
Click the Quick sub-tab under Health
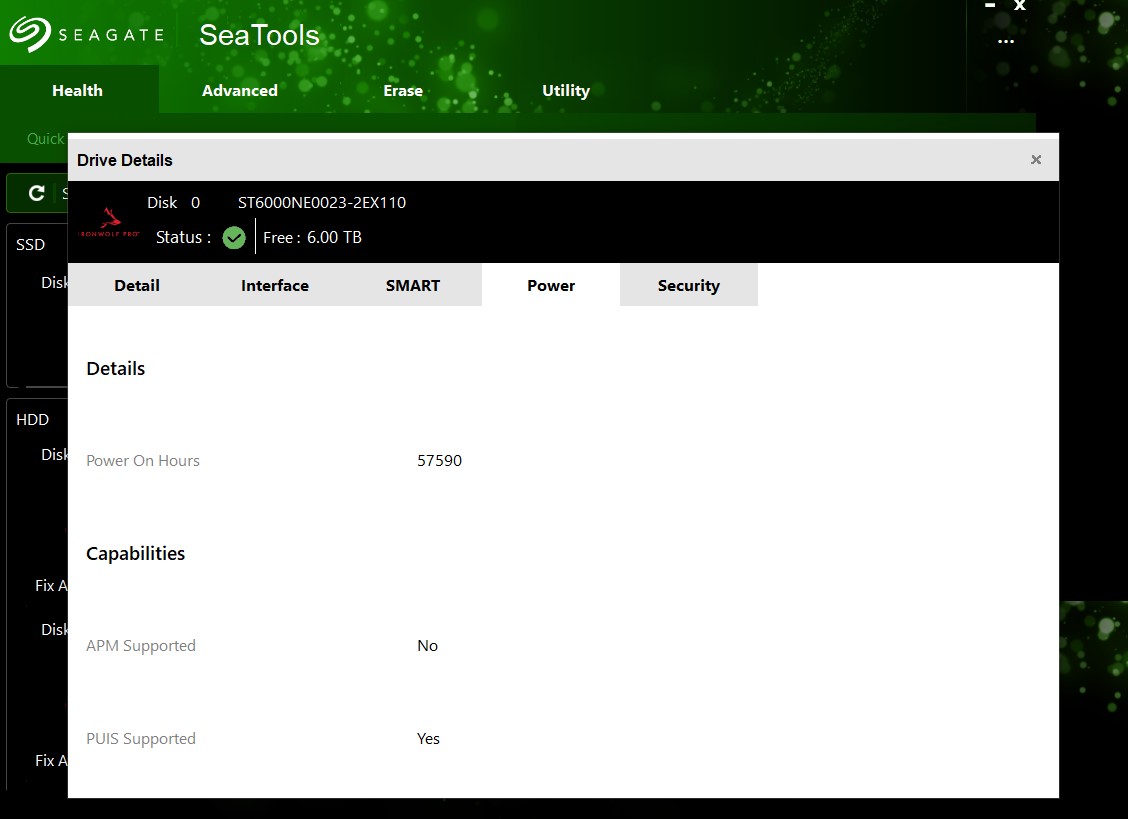pos(45,139)
